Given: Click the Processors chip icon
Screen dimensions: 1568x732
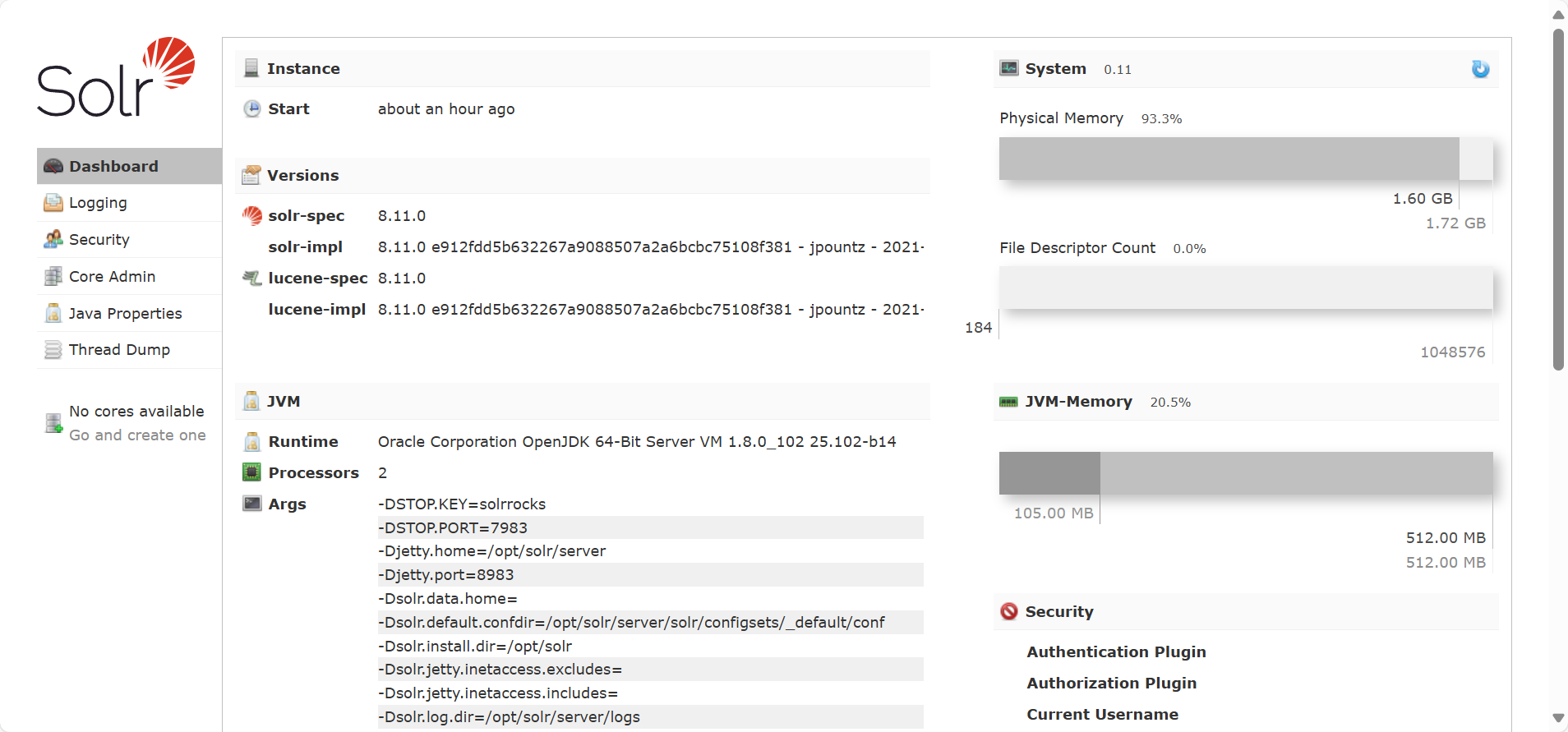Looking at the screenshot, I should [252, 472].
